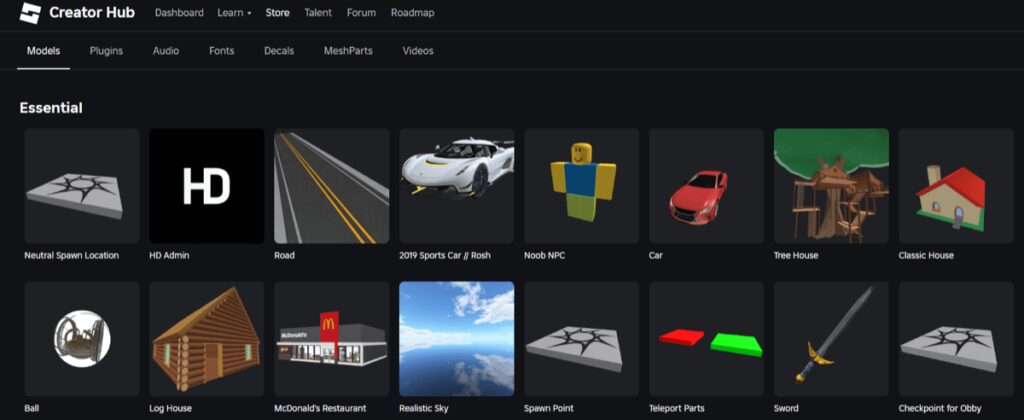Open the Dashboard page
The height and width of the screenshot is (420, 1024).
tap(179, 12)
